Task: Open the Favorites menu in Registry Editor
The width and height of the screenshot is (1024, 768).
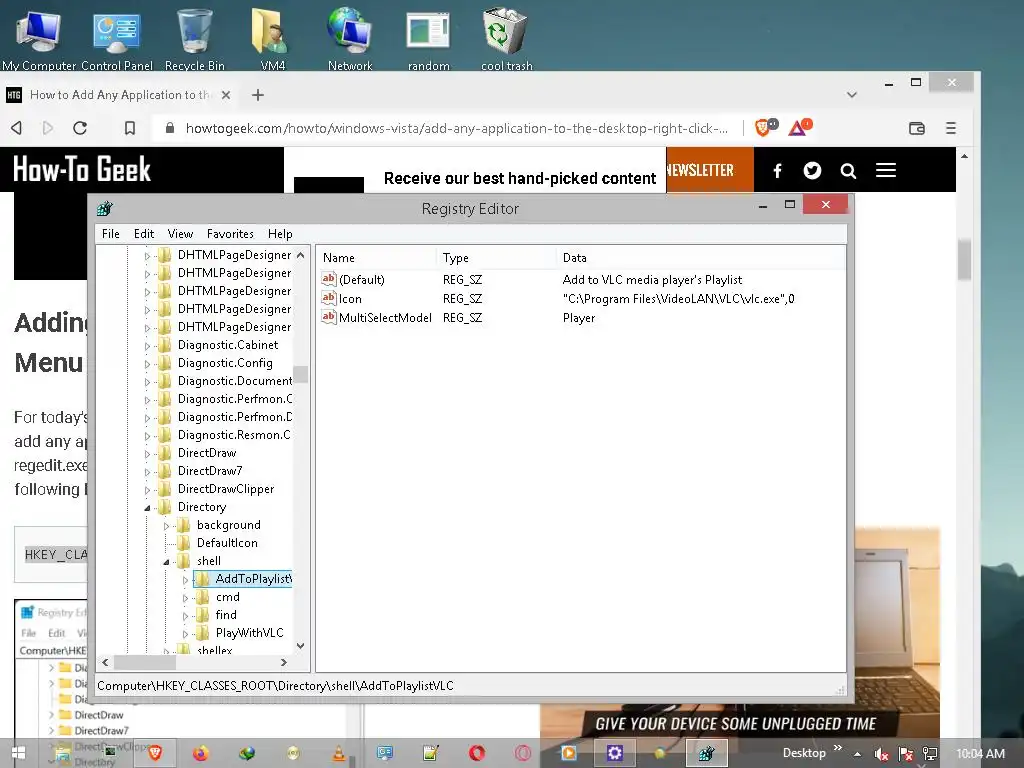Action: pos(230,234)
